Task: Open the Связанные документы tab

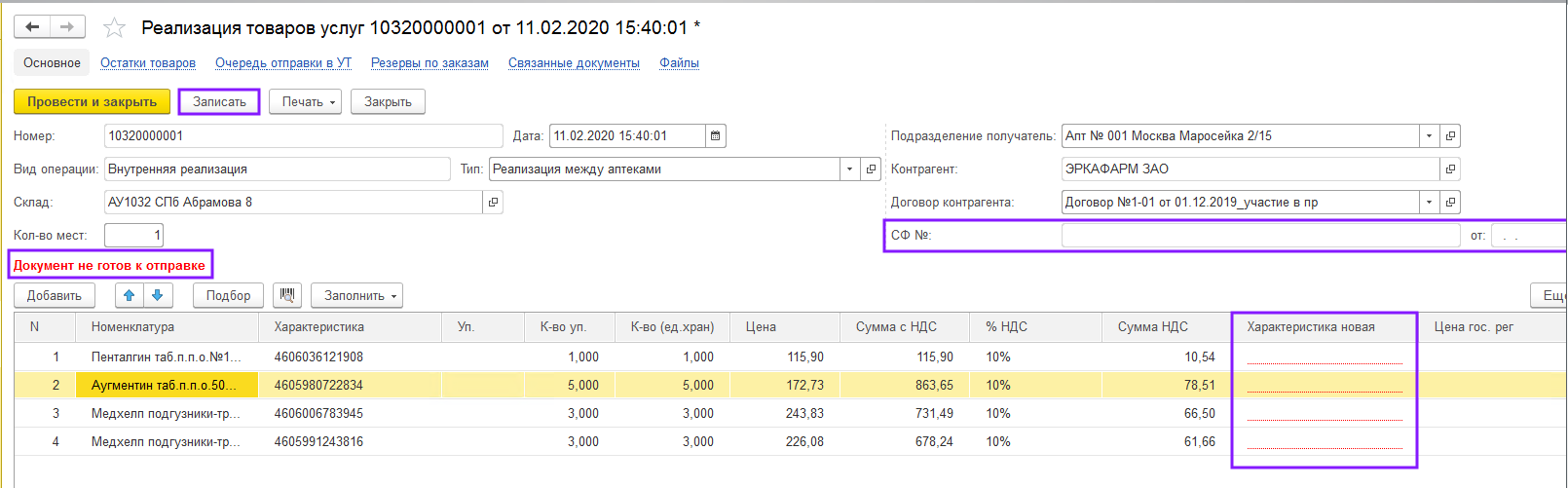Action: point(574,63)
